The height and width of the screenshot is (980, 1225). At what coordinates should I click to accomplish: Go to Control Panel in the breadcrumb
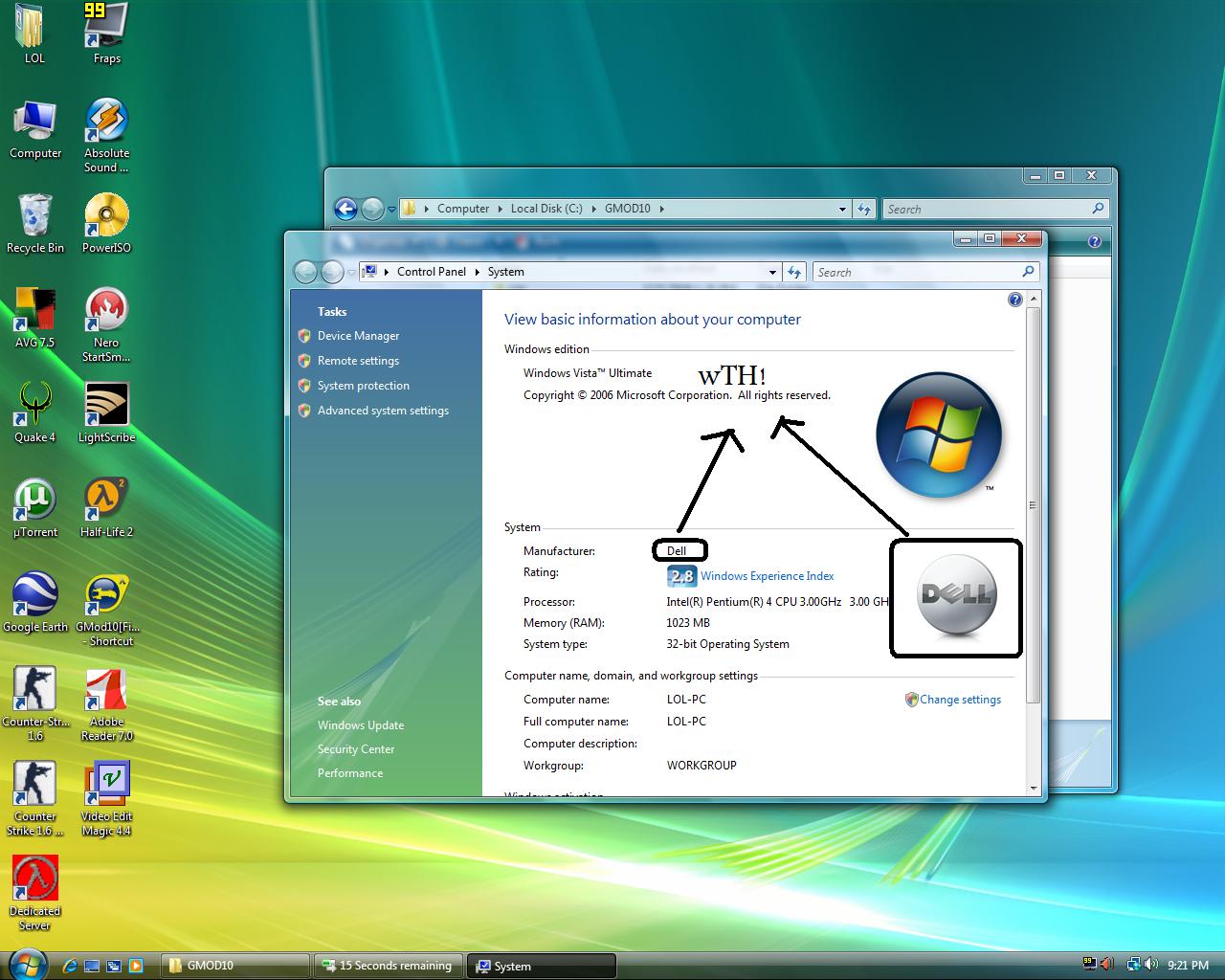pyautogui.click(x=432, y=272)
